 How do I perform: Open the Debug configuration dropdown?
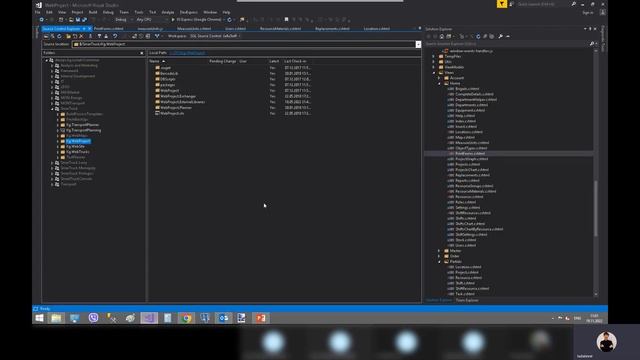(122, 20)
